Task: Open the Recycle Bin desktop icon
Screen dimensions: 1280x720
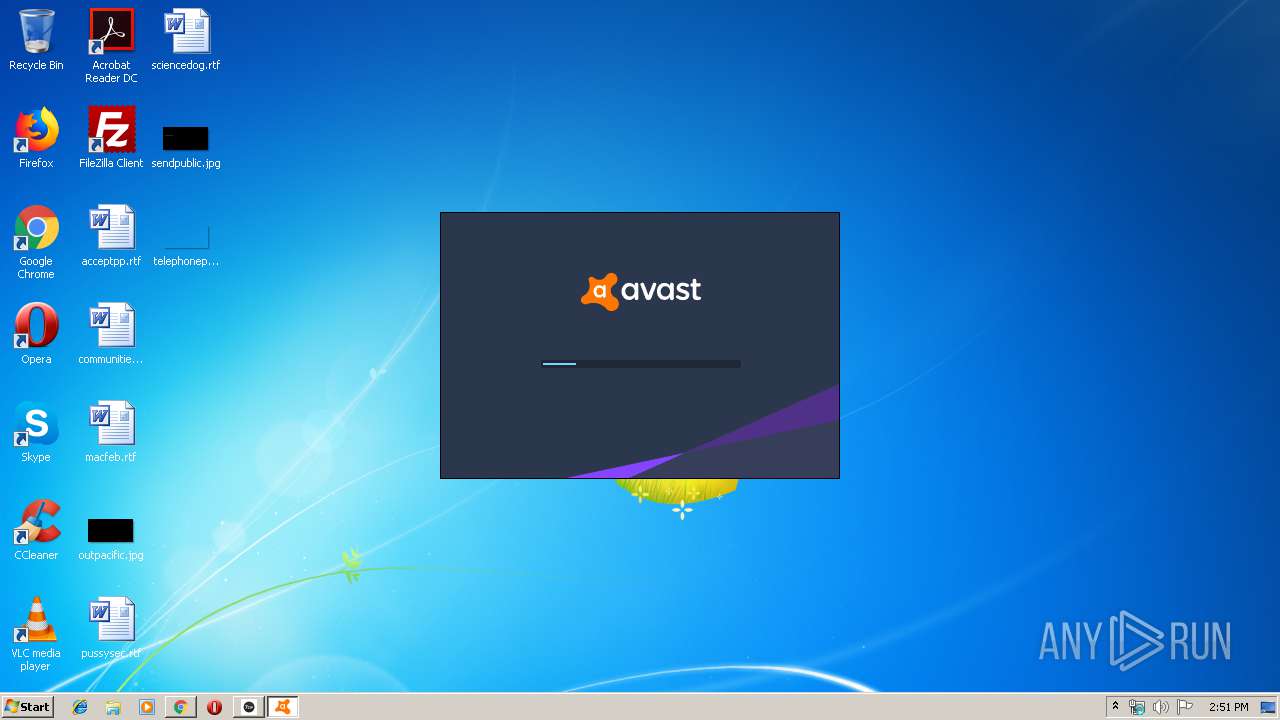Action: click(x=36, y=40)
